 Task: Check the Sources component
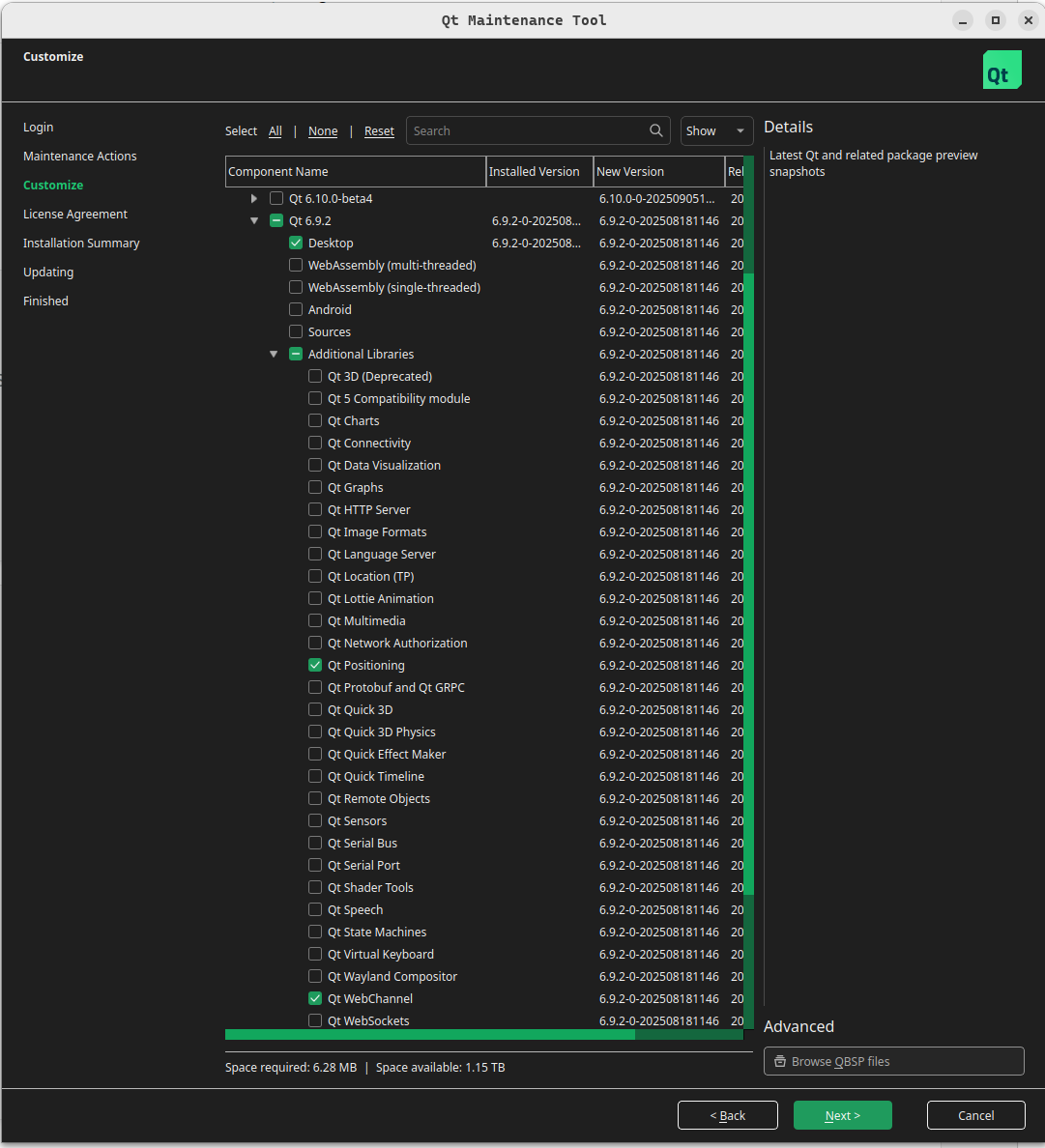coord(296,331)
